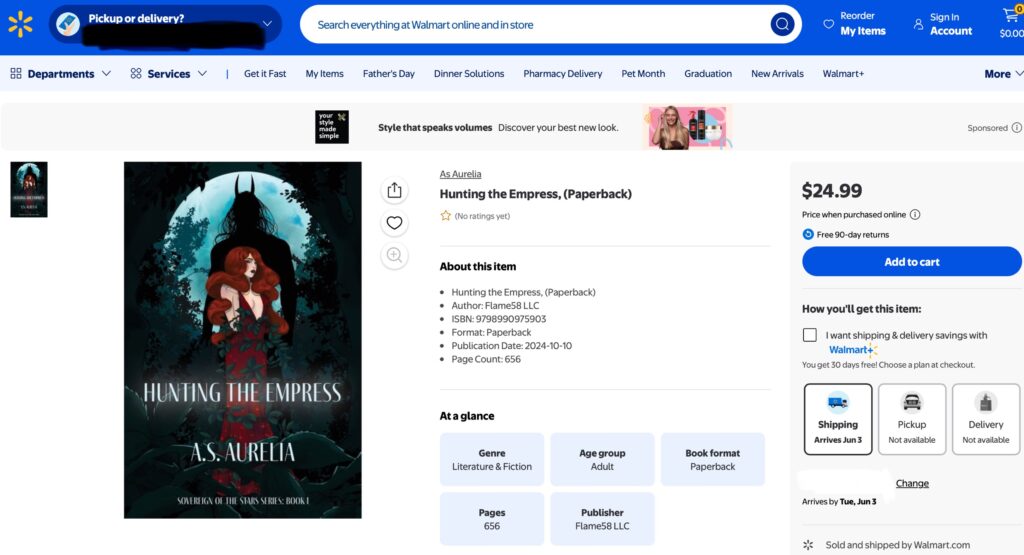Open New Arrivals
Screen dimensions: 1024x555
click(777, 74)
